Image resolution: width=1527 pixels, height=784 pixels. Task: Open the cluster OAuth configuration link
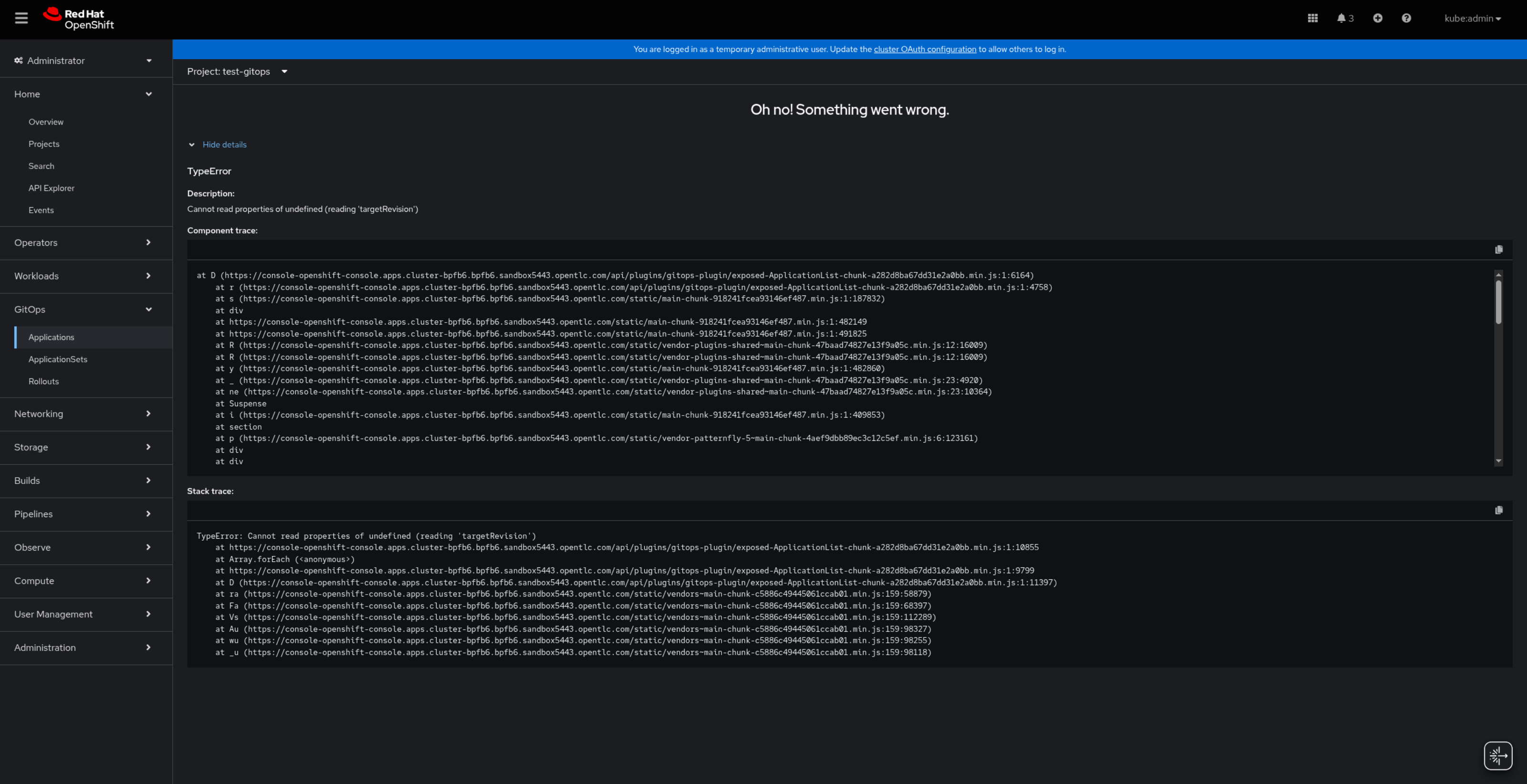[924, 49]
